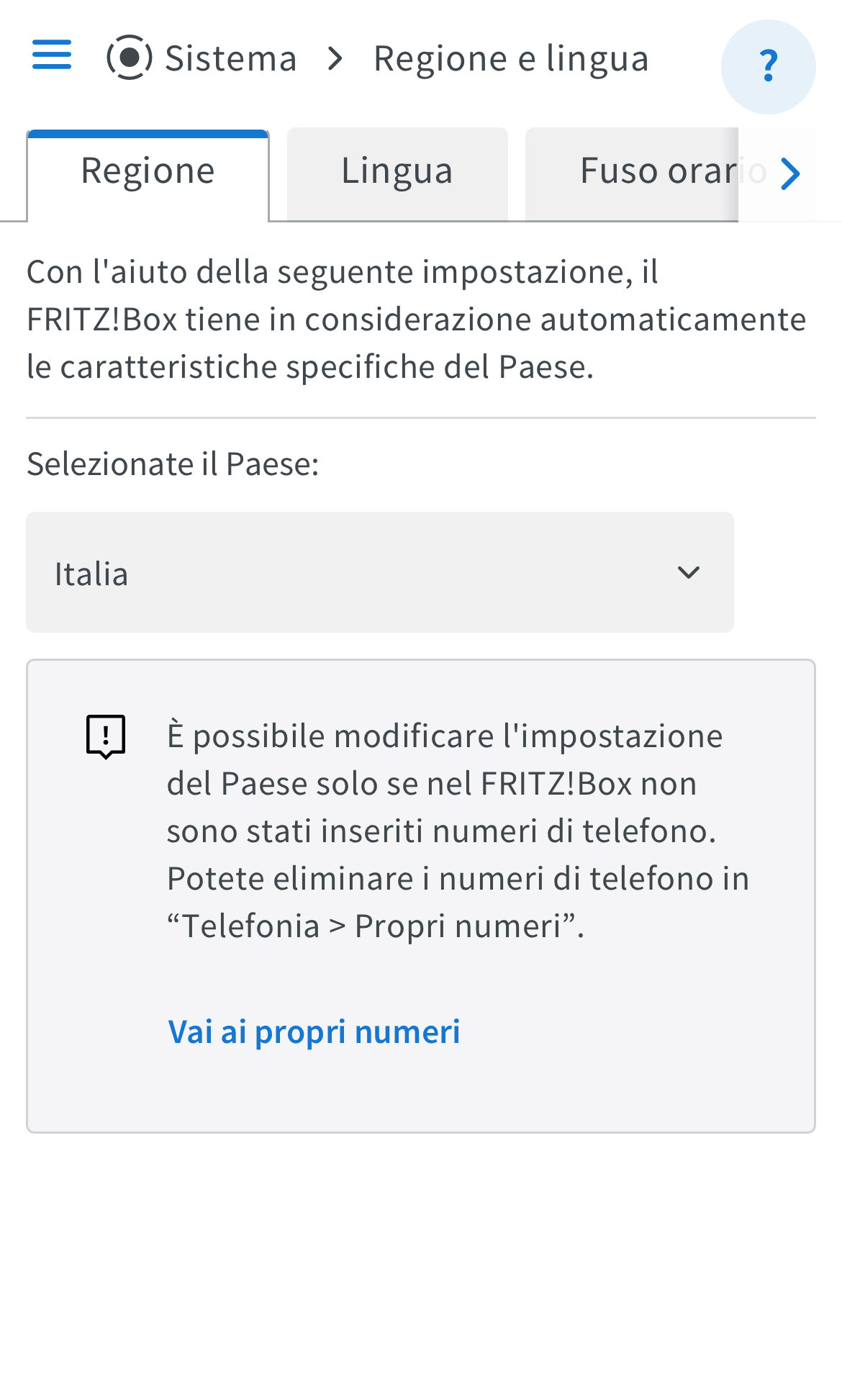This screenshot has height=1400, width=842.
Task: Click the "Selezionate il Paese:" label
Action: (173, 464)
